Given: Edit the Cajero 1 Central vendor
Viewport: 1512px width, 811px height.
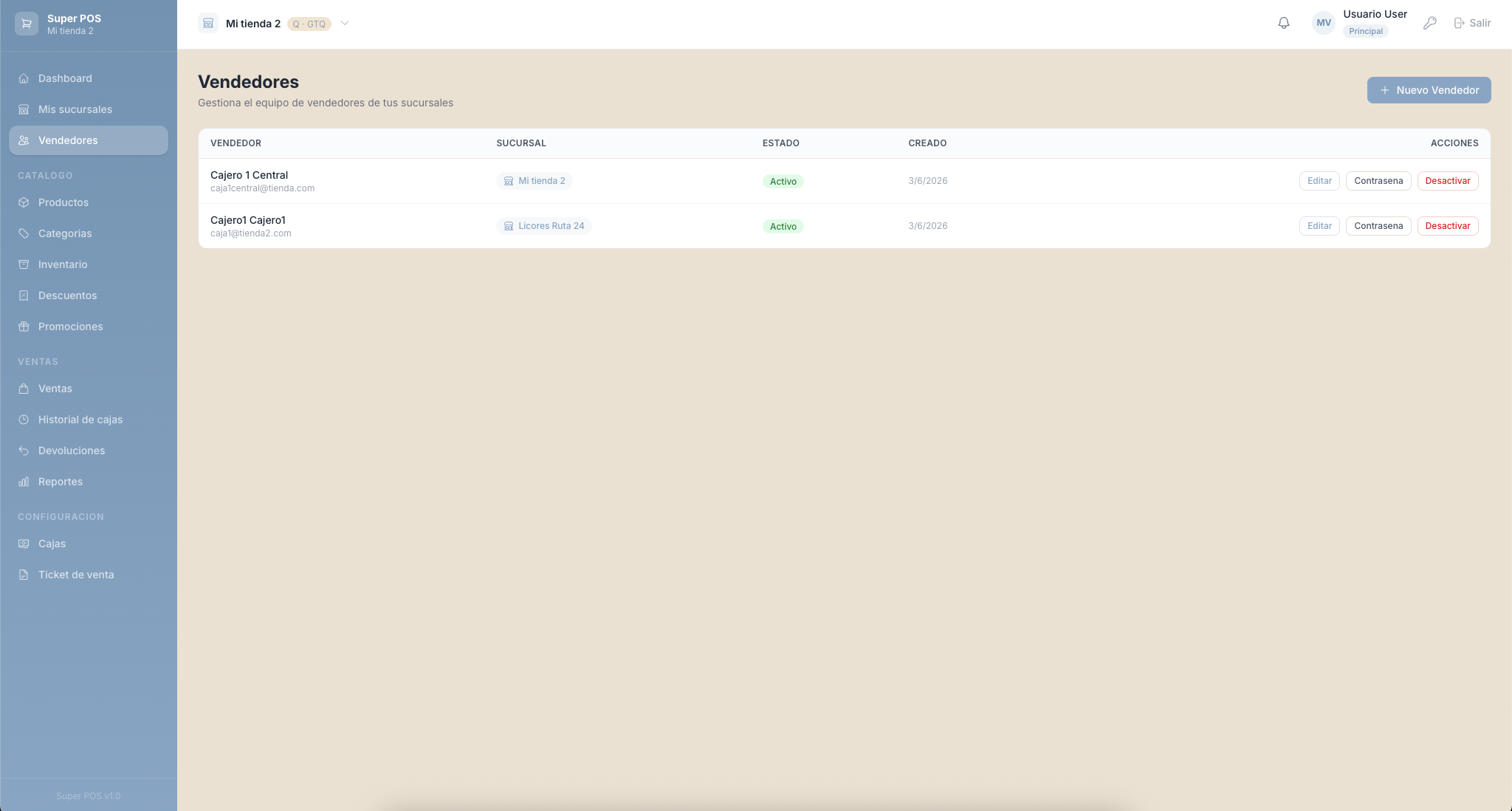Looking at the screenshot, I should click(x=1319, y=181).
